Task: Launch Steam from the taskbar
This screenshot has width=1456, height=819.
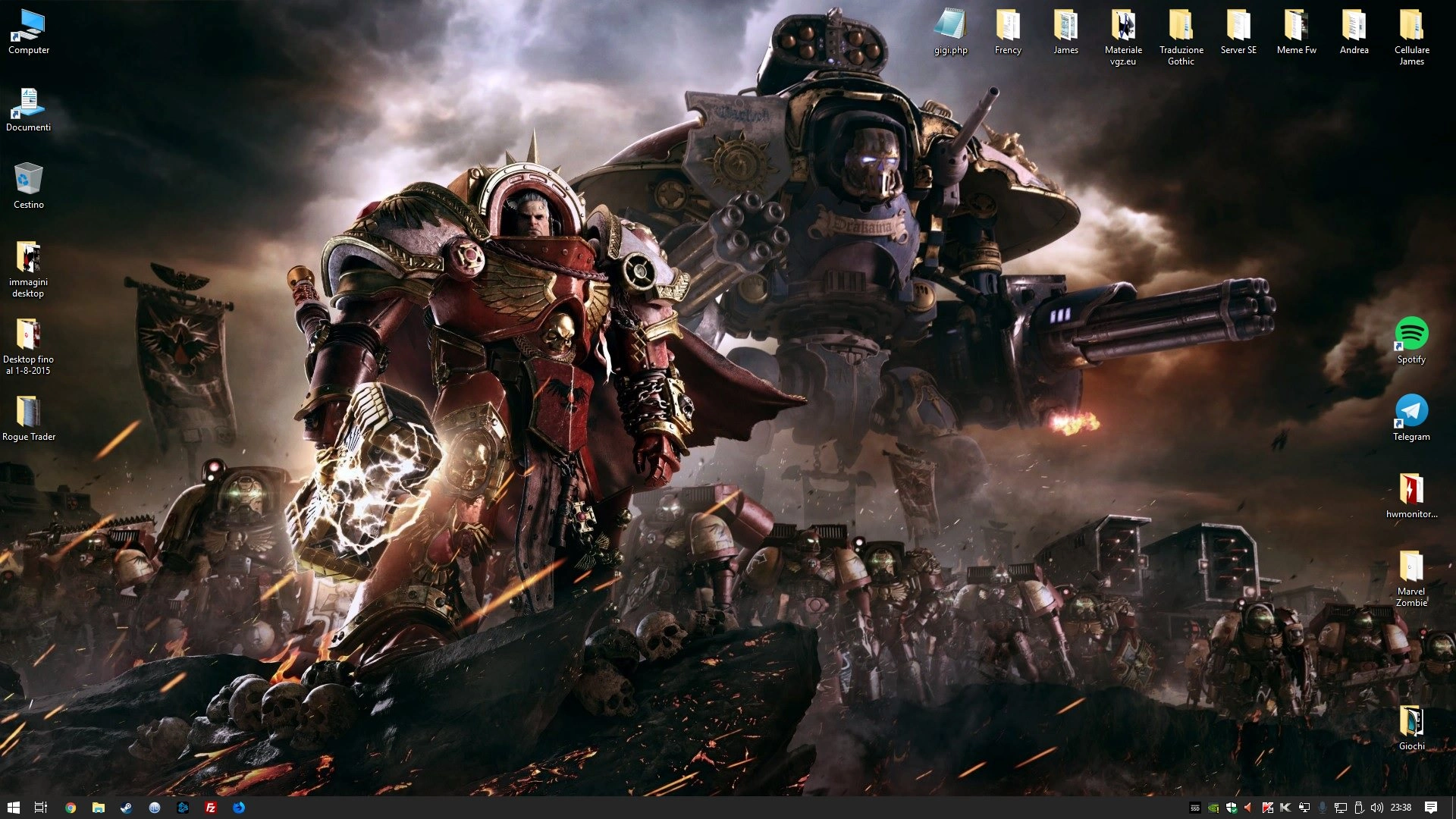Action: tap(127, 808)
